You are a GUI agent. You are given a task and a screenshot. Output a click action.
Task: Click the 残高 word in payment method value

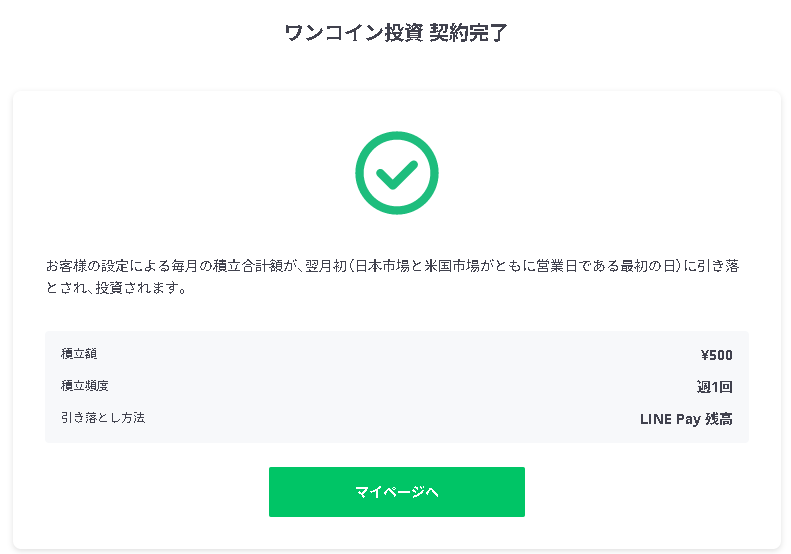pyautogui.click(x=719, y=419)
